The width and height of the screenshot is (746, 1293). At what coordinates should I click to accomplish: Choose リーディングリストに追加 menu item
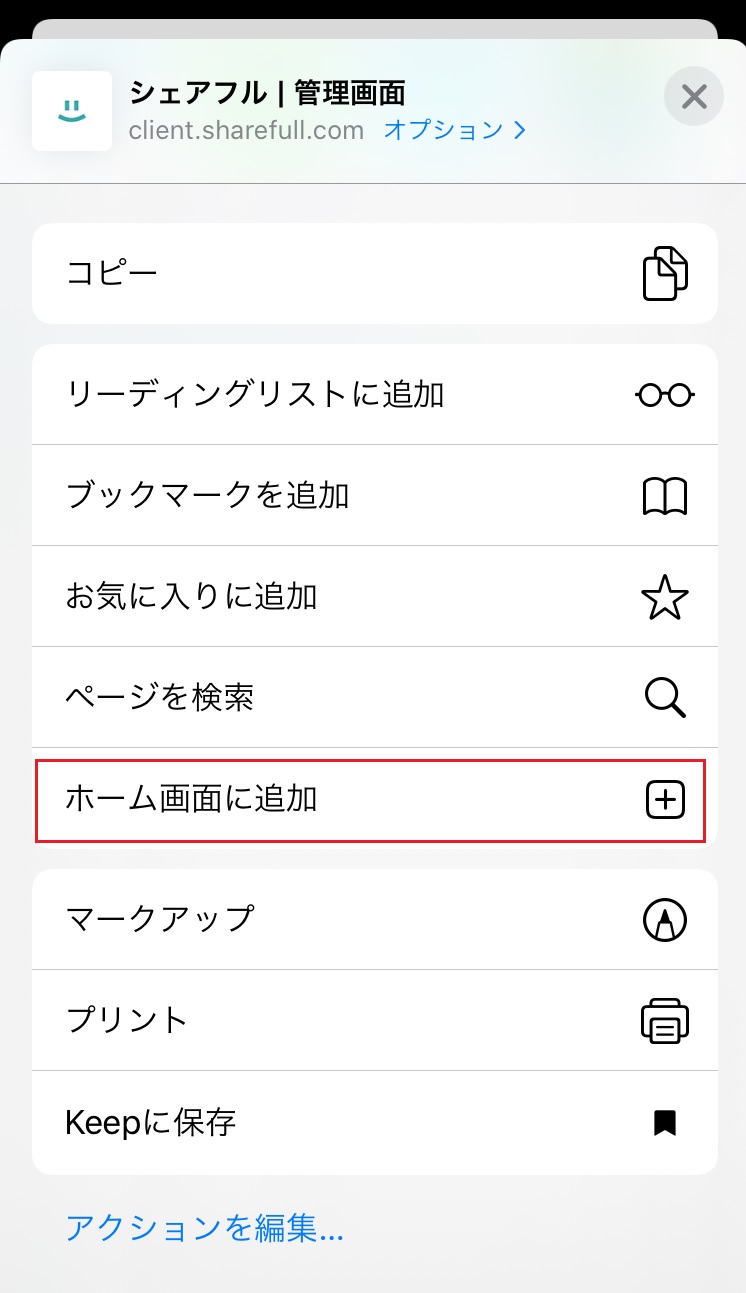(x=255, y=395)
